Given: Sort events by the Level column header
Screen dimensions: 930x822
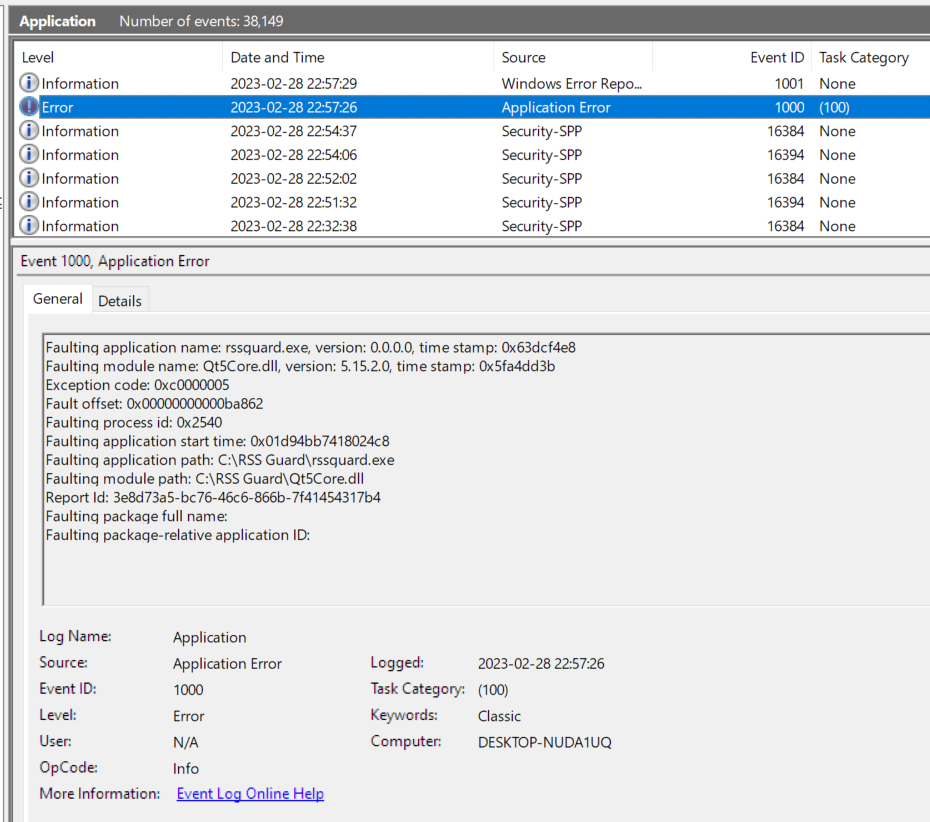Looking at the screenshot, I should click(38, 57).
